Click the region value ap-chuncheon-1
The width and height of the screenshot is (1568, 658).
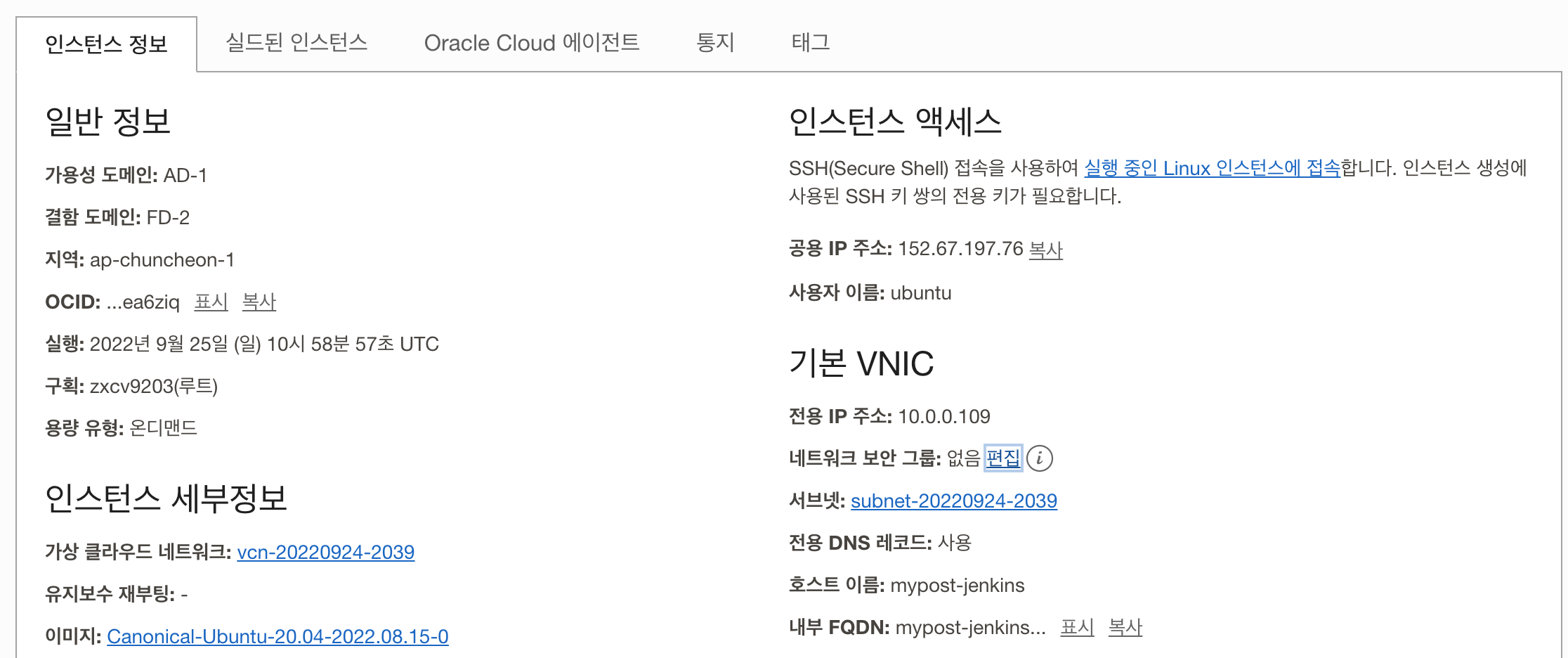(x=162, y=260)
